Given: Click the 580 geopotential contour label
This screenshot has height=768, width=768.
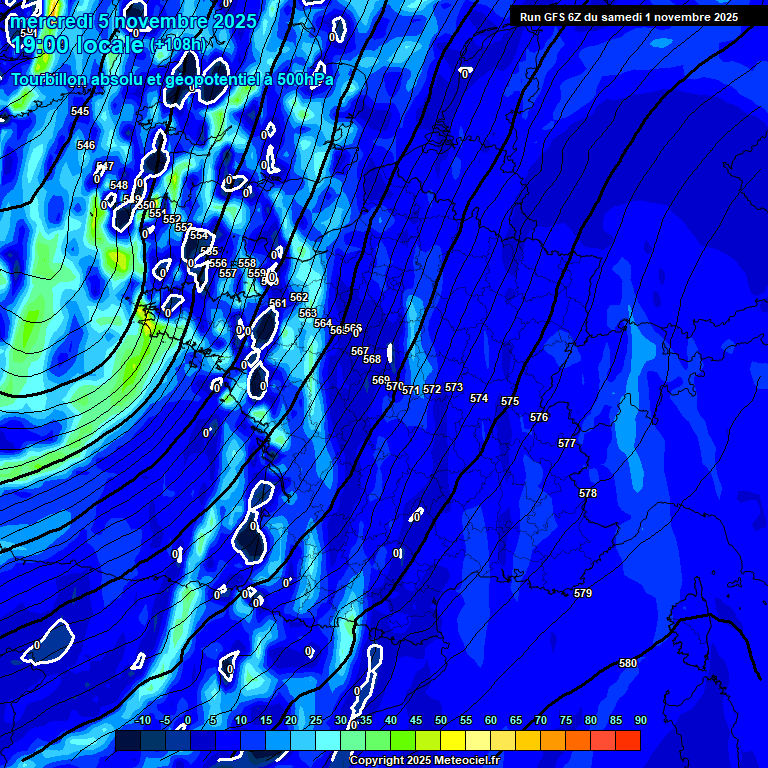Looking at the screenshot, I should click(x=628, y=663).
